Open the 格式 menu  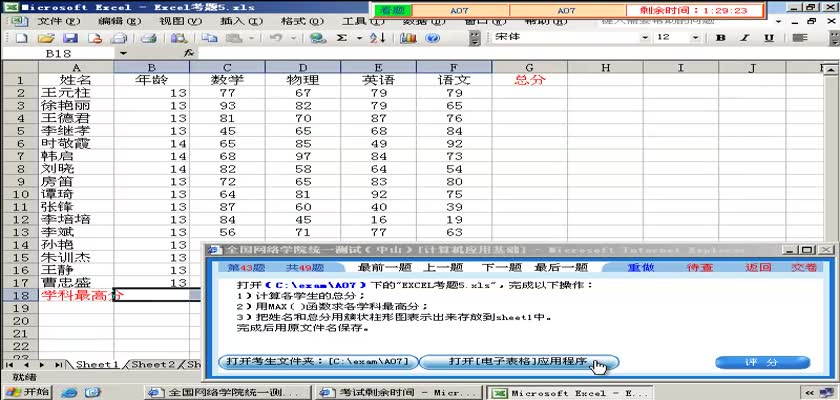coord(303,21)
